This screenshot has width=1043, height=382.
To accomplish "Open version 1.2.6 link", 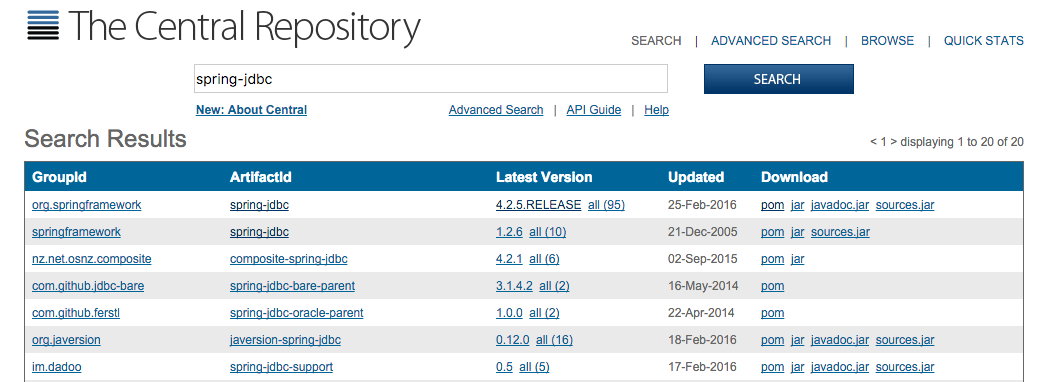I will 509,232.
